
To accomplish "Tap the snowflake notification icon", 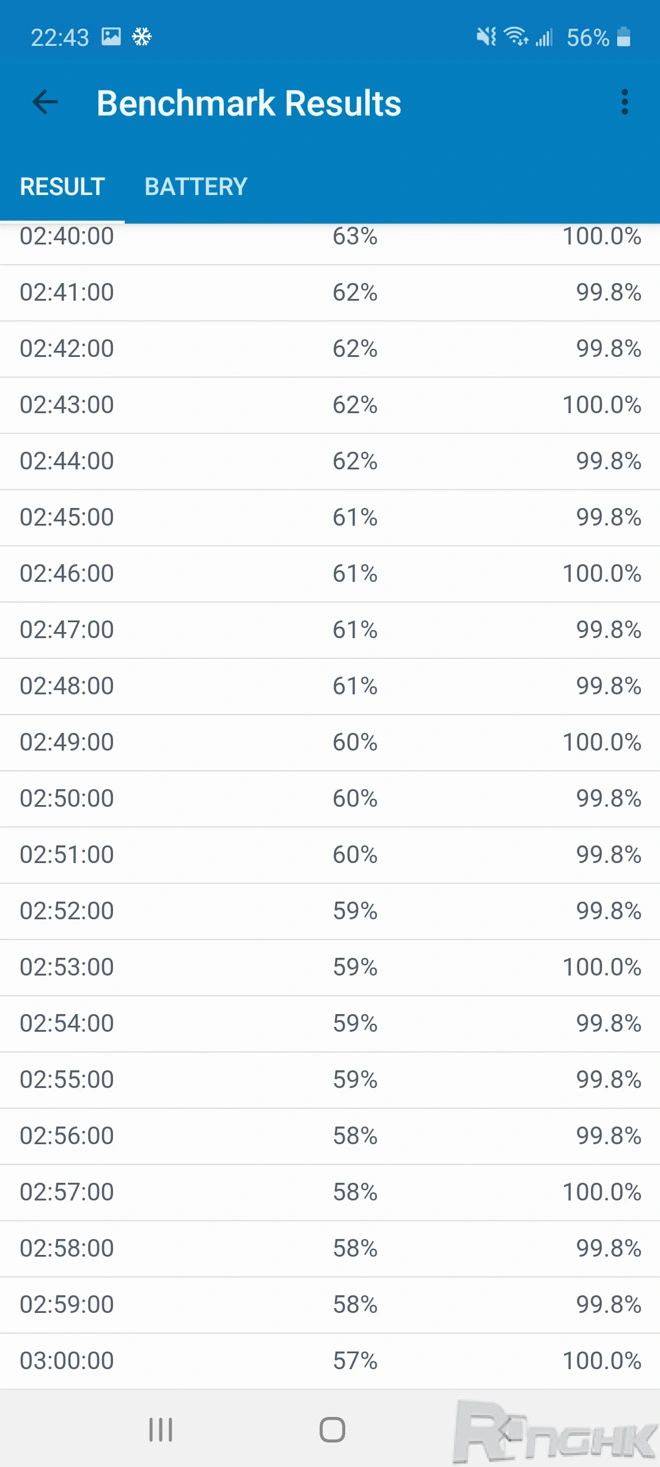I will (142, 37).
